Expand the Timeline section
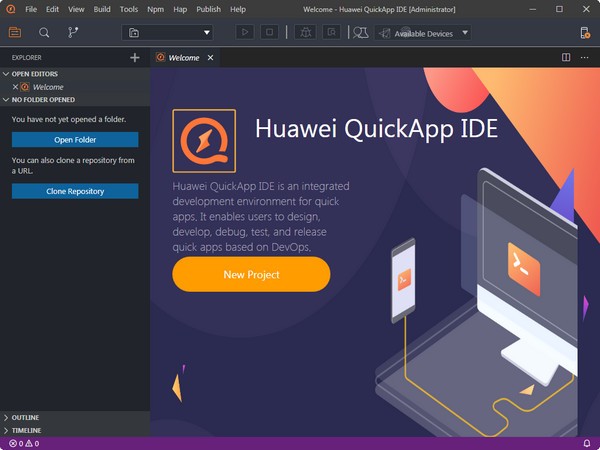Image resolution: width=600 pixels, height=450 pixels. tap(75, 430)
